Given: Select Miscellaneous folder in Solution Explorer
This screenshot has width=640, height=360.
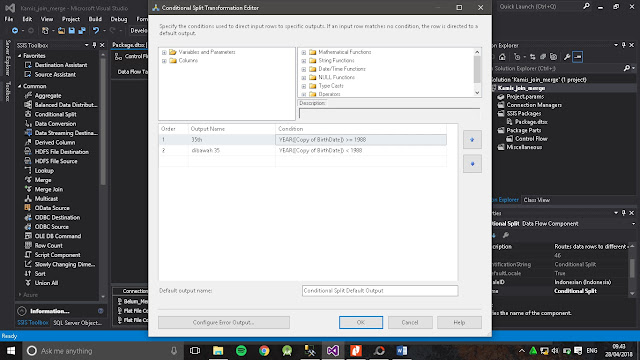Looking at the screenshot, I should coord(524,147).
